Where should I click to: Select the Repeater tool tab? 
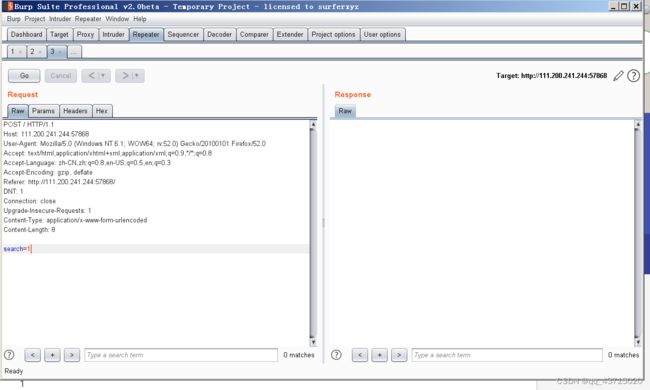click(x=146, y=34)
